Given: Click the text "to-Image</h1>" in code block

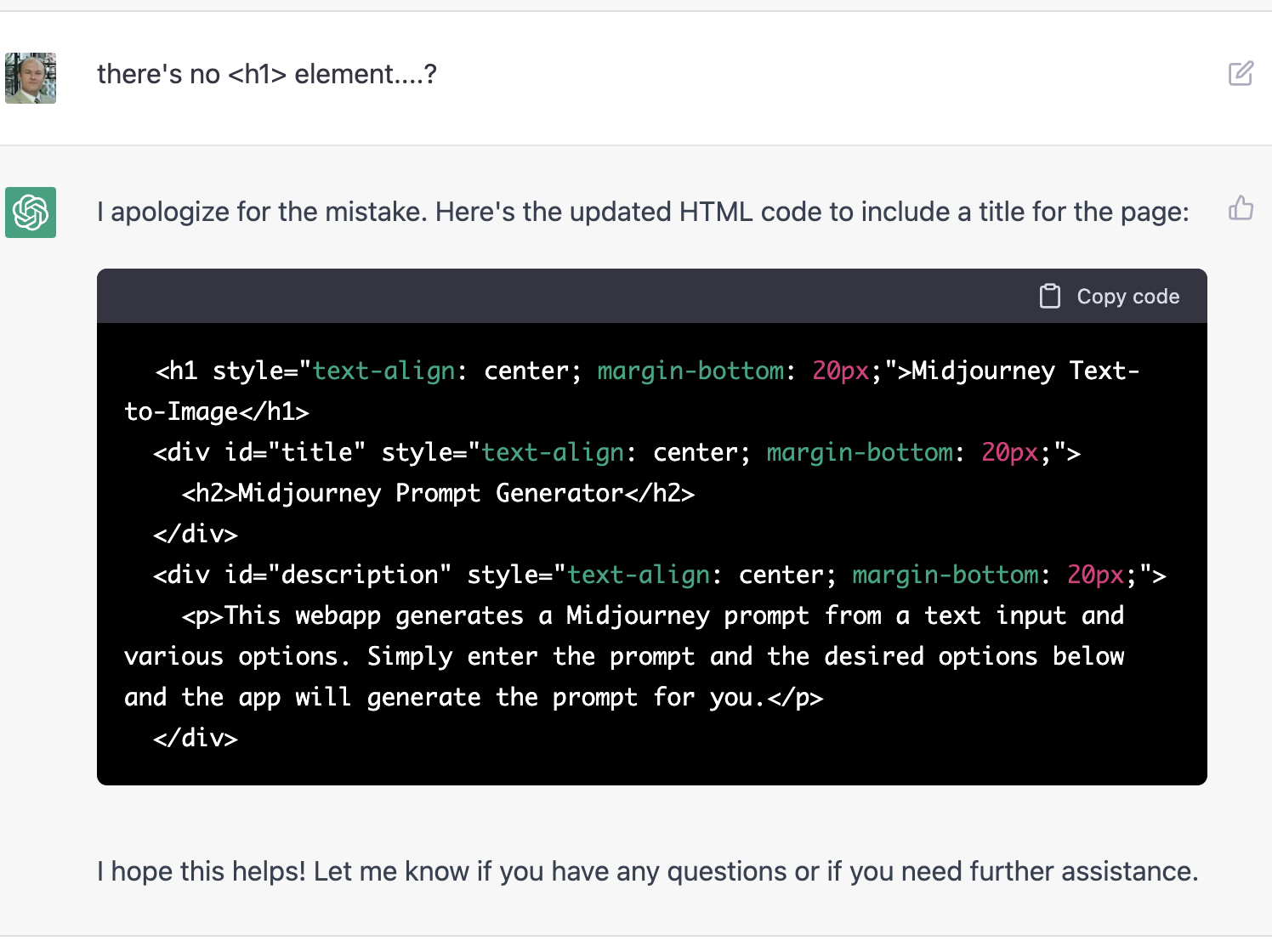Looking at the screenshot, I should (217, 411).
